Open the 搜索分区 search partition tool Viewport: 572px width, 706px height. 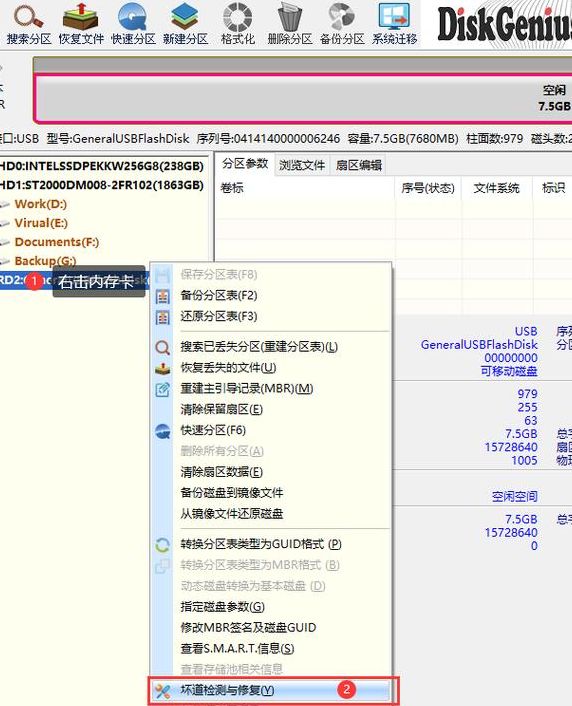pos(29,24)
